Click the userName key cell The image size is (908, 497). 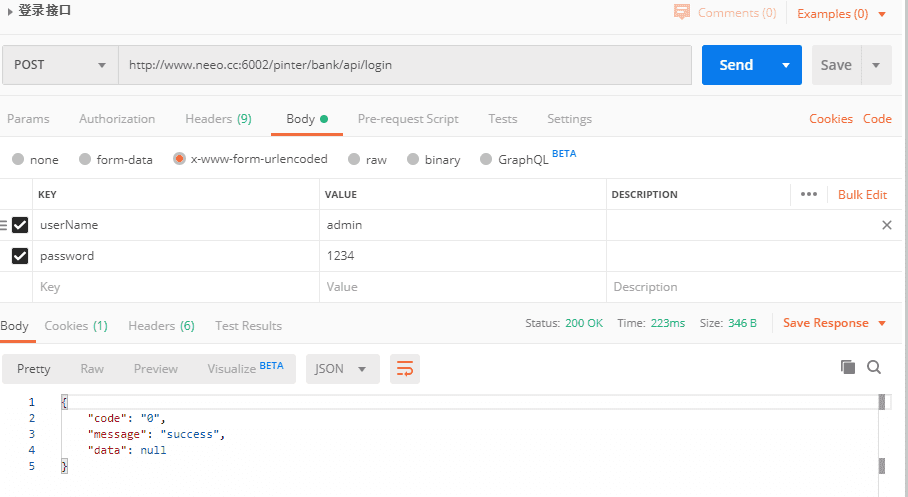tap(176, 225)
